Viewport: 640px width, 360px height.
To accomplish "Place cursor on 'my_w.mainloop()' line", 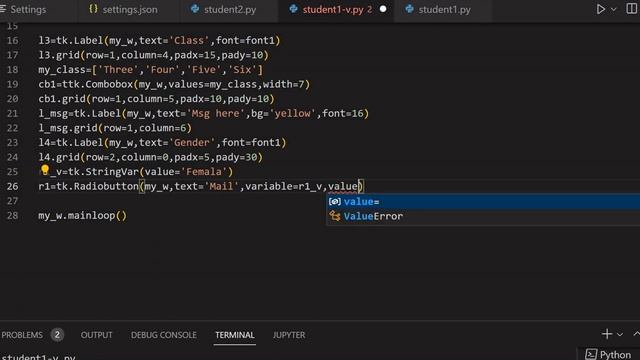I will 82,216.
